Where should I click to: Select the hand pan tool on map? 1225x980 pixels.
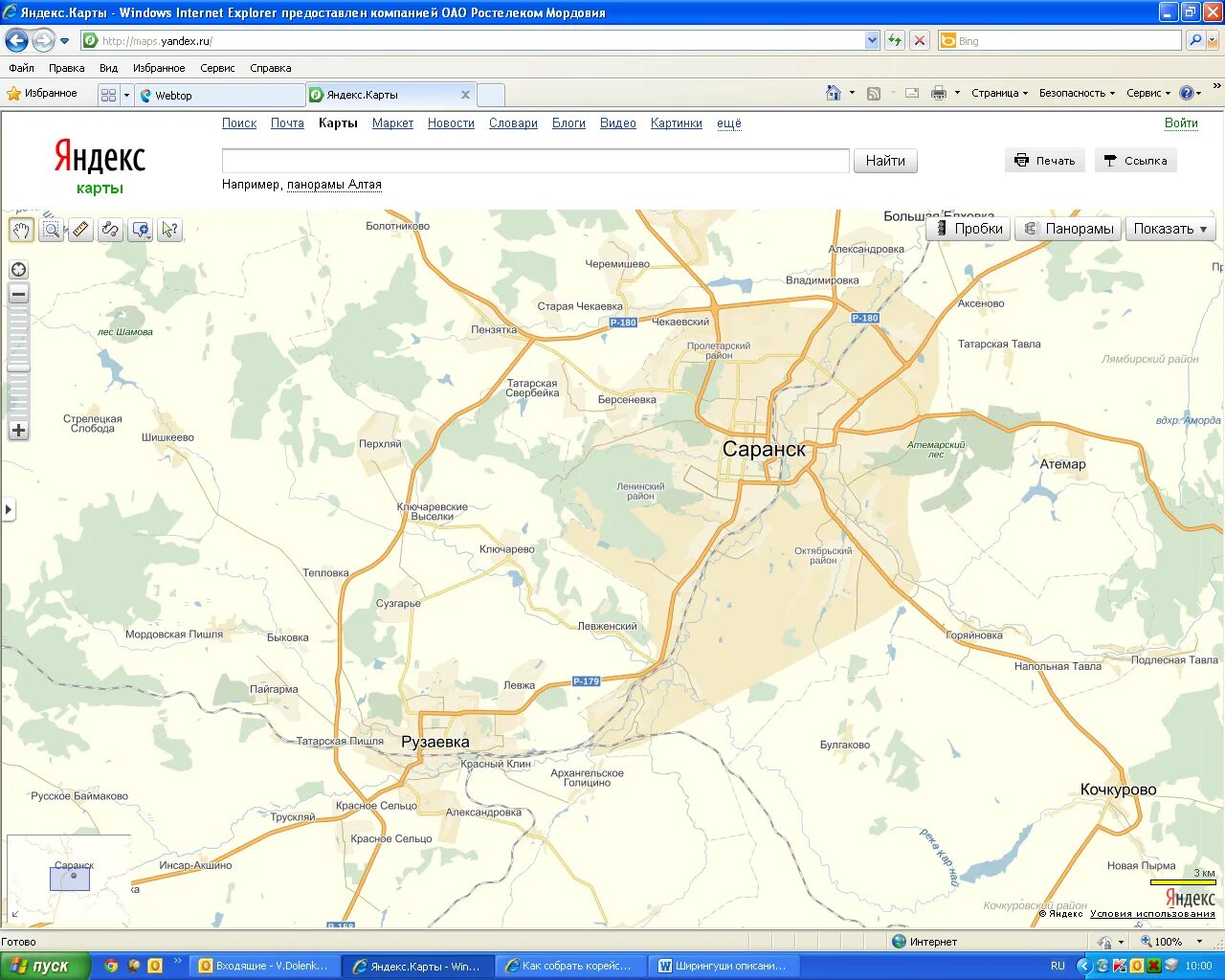coord(21,230)
